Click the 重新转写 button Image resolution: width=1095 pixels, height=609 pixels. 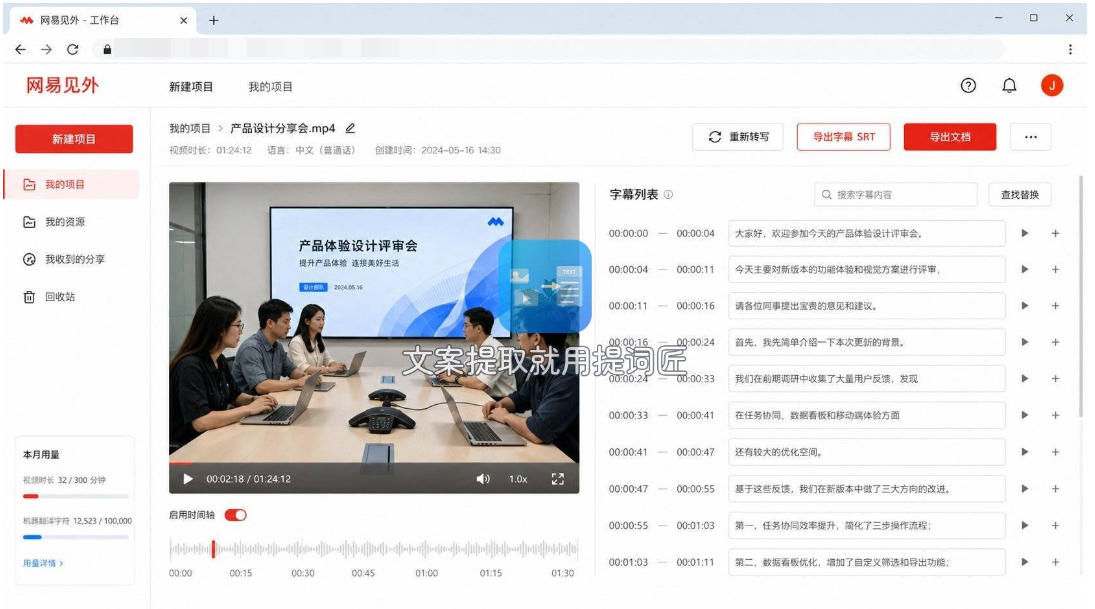click(738, 137)
